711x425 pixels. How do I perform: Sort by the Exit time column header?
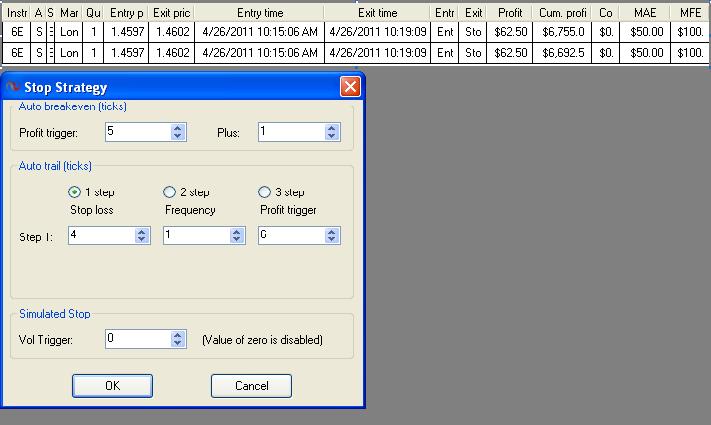(x=377, y=13)
